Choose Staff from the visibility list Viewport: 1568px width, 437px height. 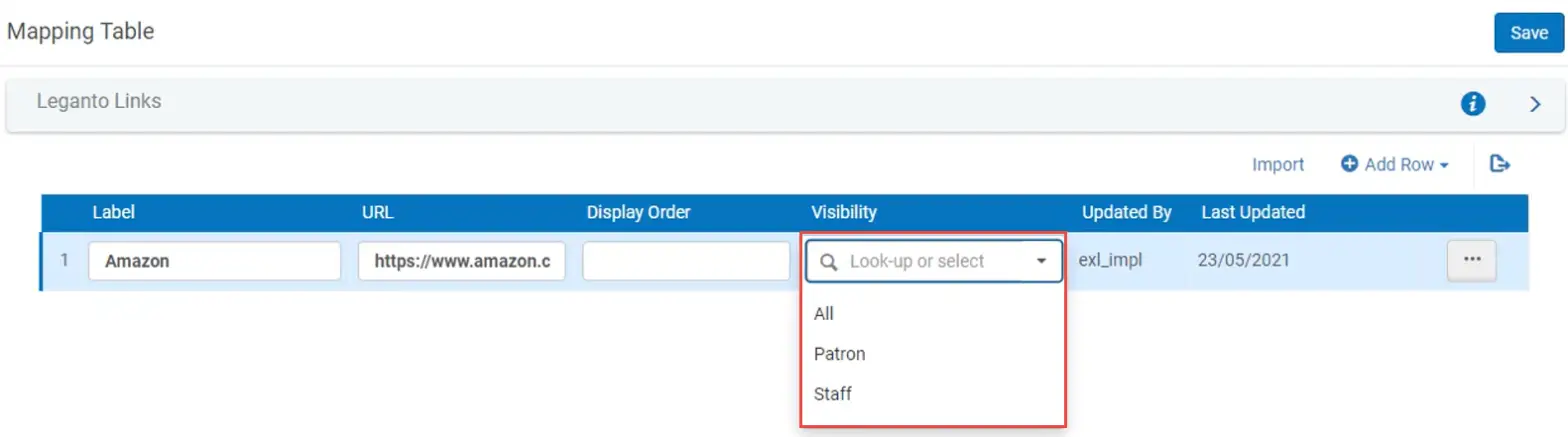coord(833,394)
